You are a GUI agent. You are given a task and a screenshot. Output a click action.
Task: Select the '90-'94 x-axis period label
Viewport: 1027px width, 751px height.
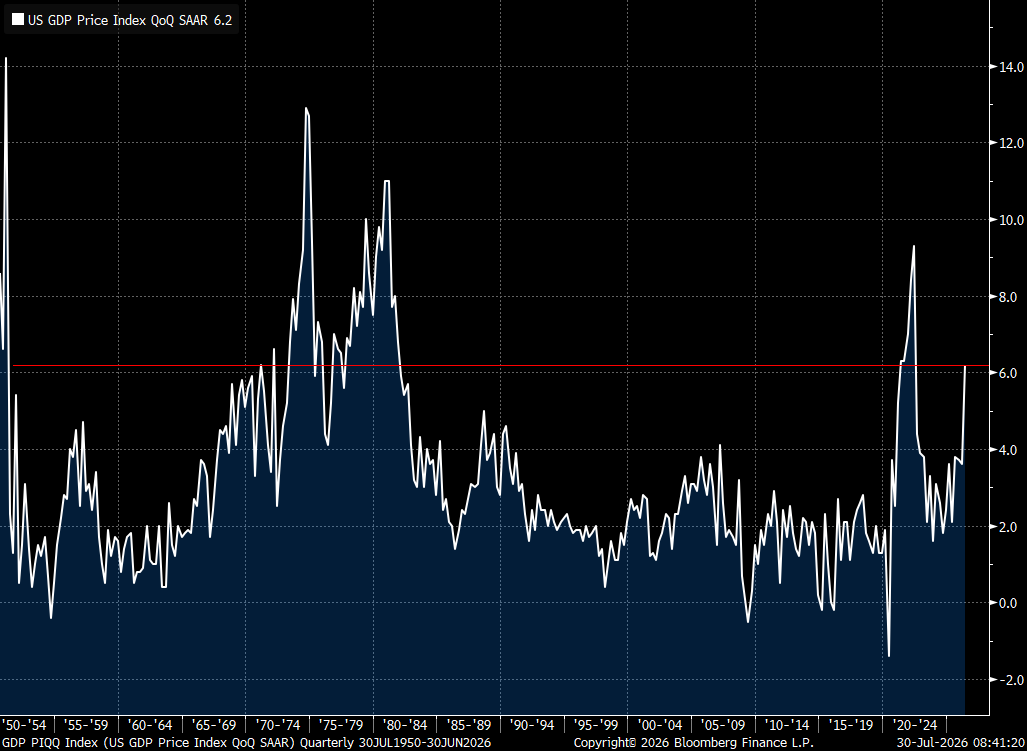click(532, 725)
